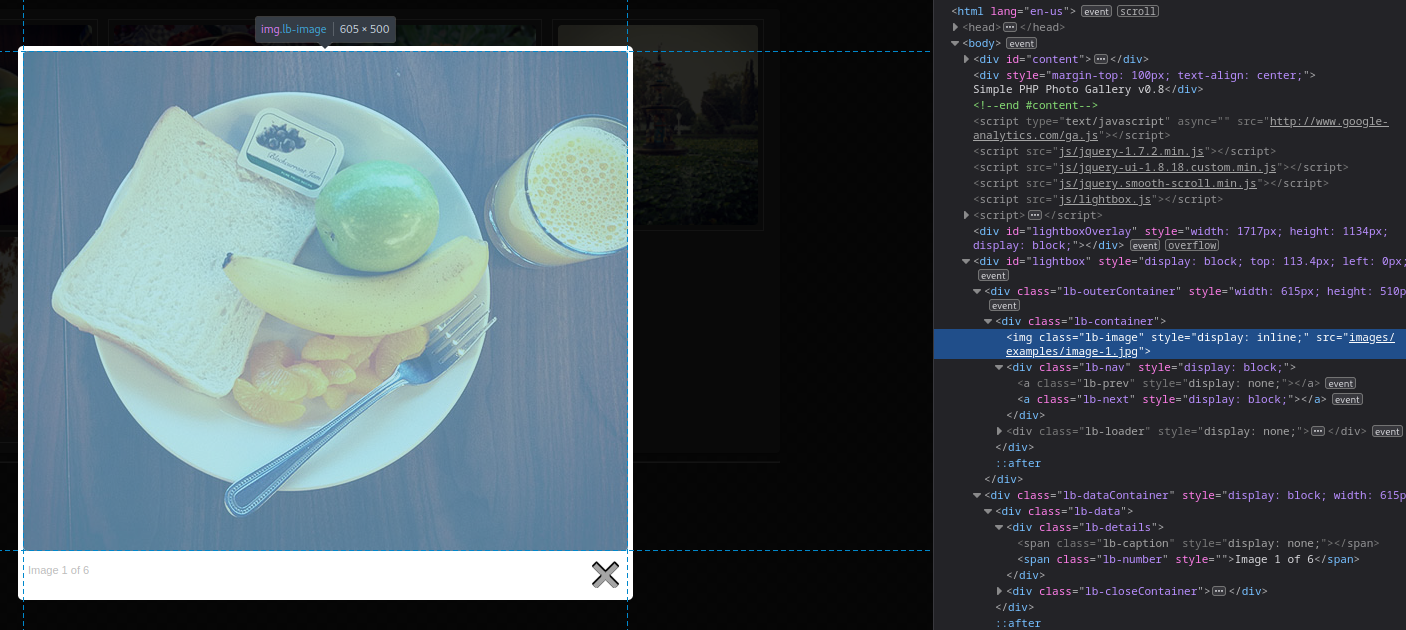Collapse the lb-outerContainer div node

coord(978,291)
